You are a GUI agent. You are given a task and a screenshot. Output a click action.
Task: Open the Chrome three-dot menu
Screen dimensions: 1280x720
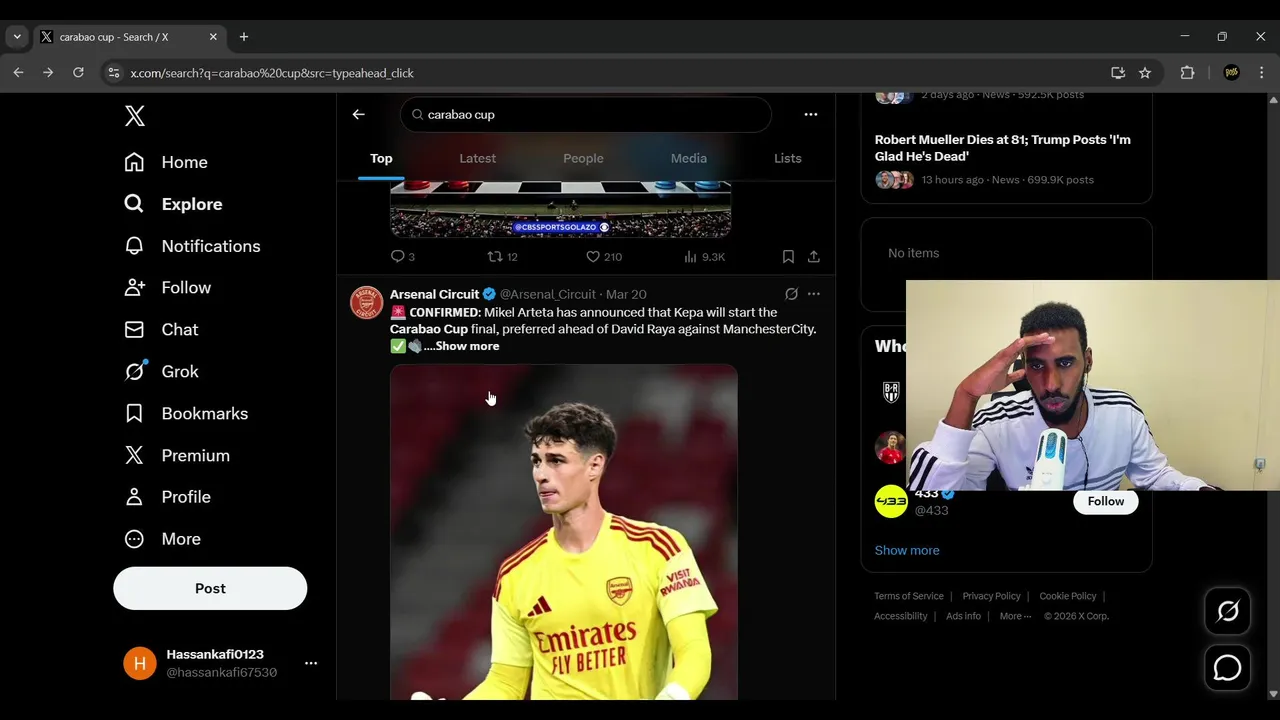tap(1261, 73)
